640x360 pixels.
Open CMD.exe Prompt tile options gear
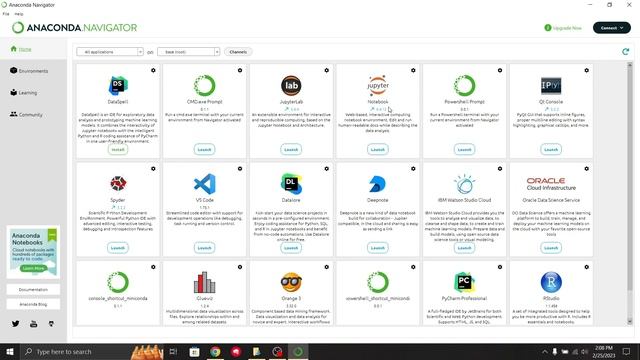[240, 70]
